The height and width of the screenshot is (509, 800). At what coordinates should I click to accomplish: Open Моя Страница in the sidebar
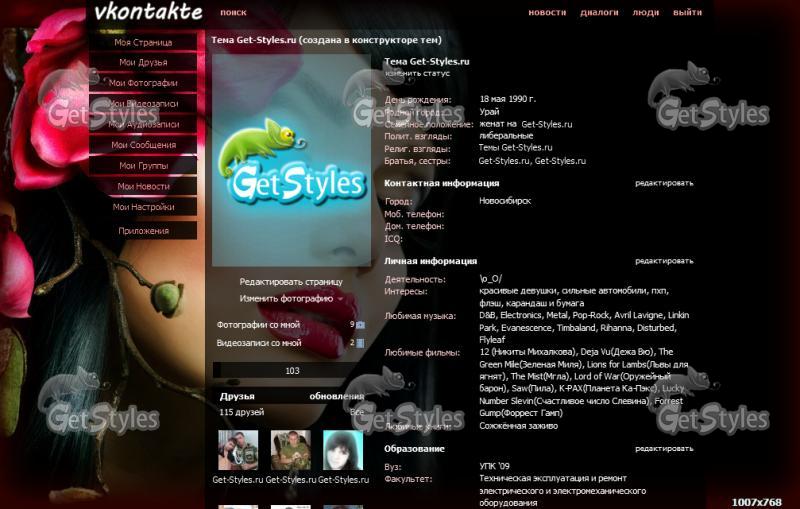143,43
